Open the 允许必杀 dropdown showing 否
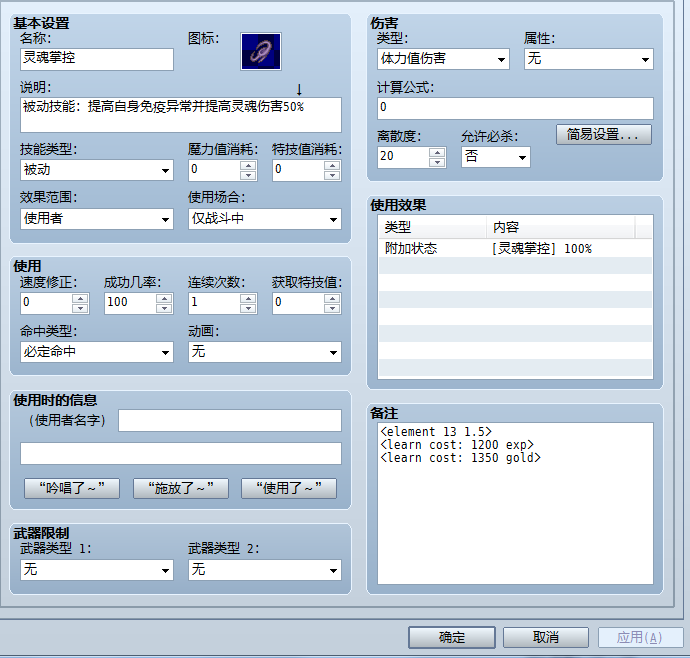Viewport: 690px width, 658px height. click(495, 157)
